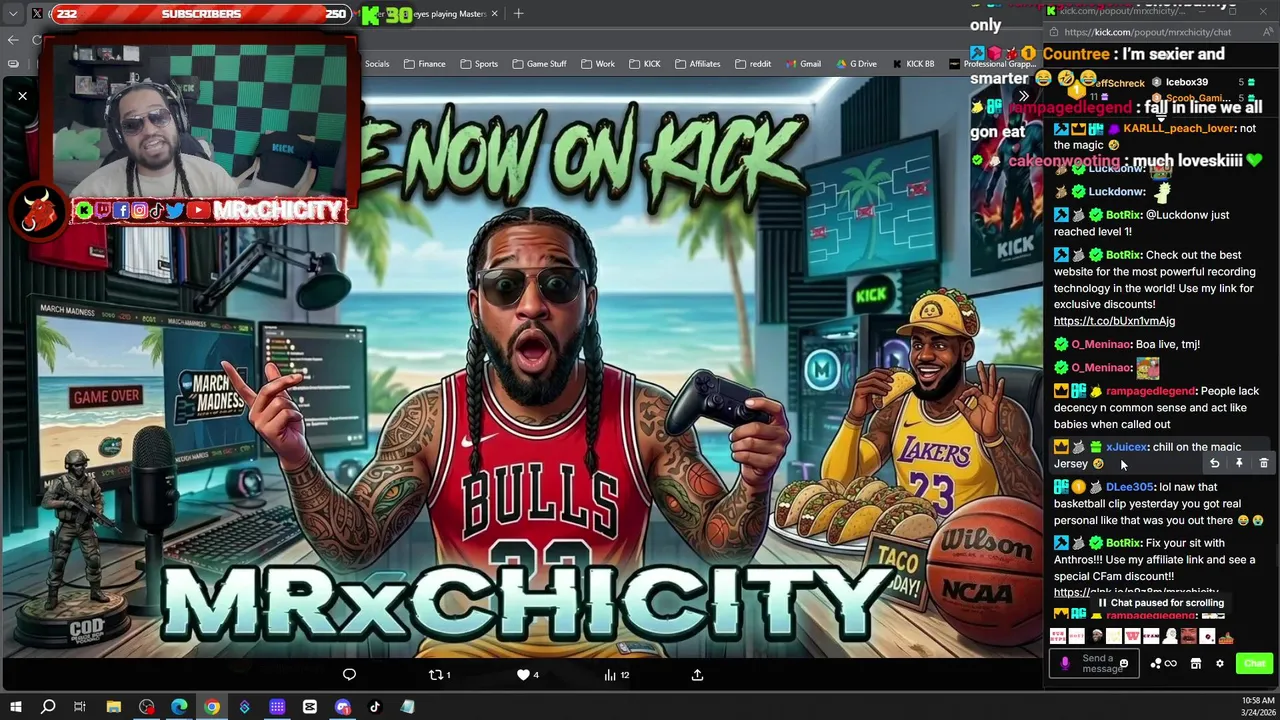Open the G Drive bookmark

point(856,64)
